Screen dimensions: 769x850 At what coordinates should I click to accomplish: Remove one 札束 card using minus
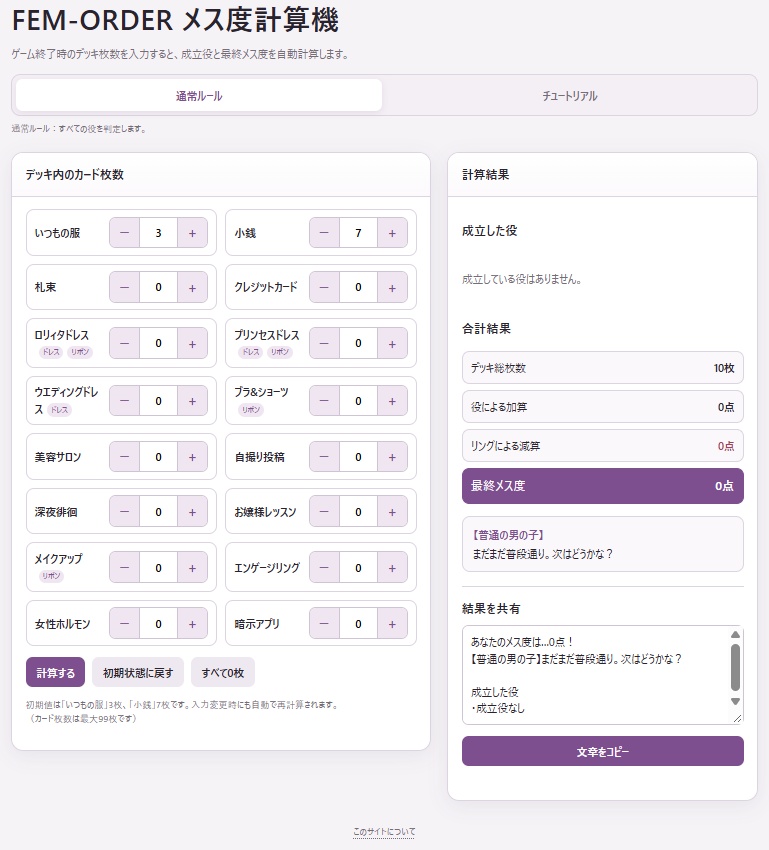125,287
